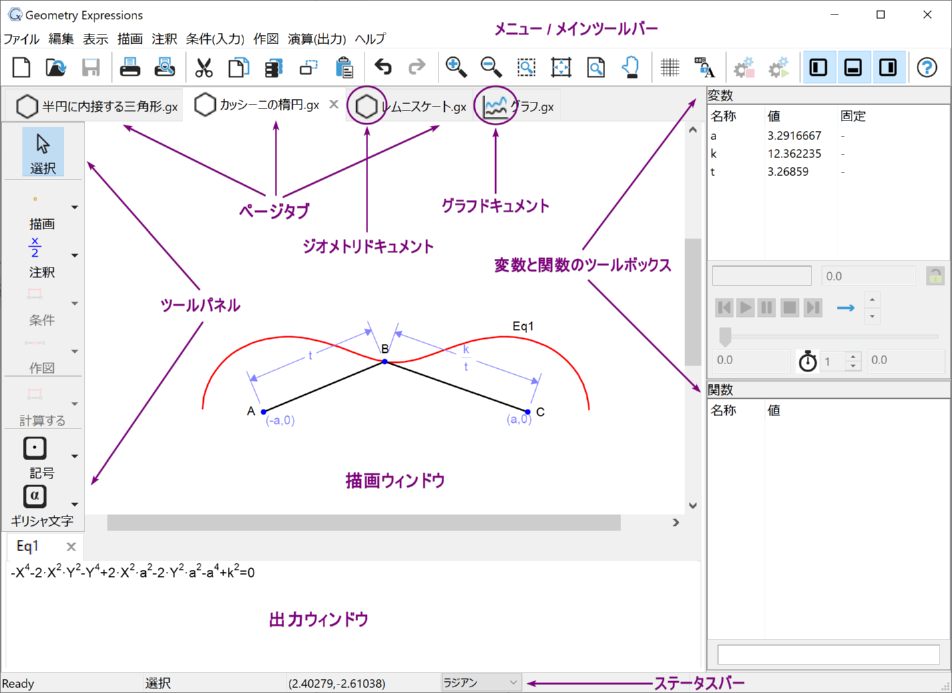
Task: Select the 選択 arrow tool
Action: point(43,151)
